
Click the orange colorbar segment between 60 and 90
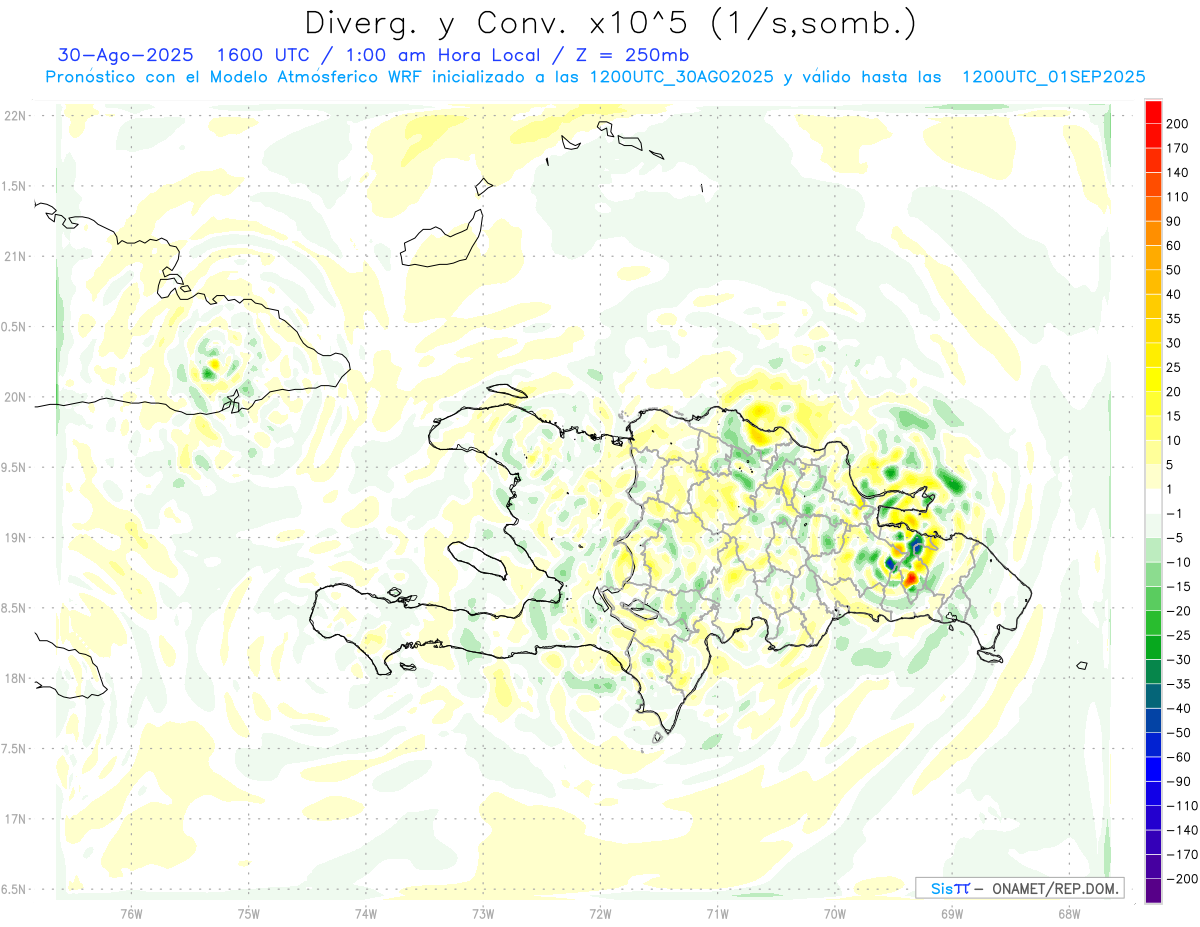[x=1153, y=233]
